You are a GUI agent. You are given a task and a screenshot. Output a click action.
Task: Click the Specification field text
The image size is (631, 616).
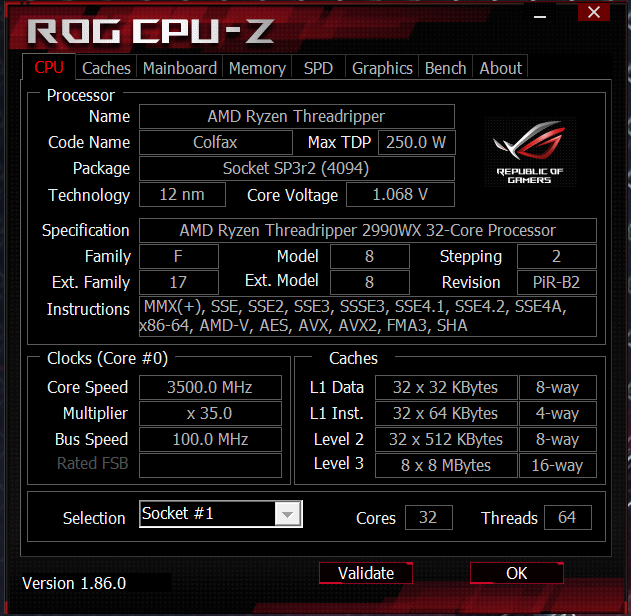[368, 231]
